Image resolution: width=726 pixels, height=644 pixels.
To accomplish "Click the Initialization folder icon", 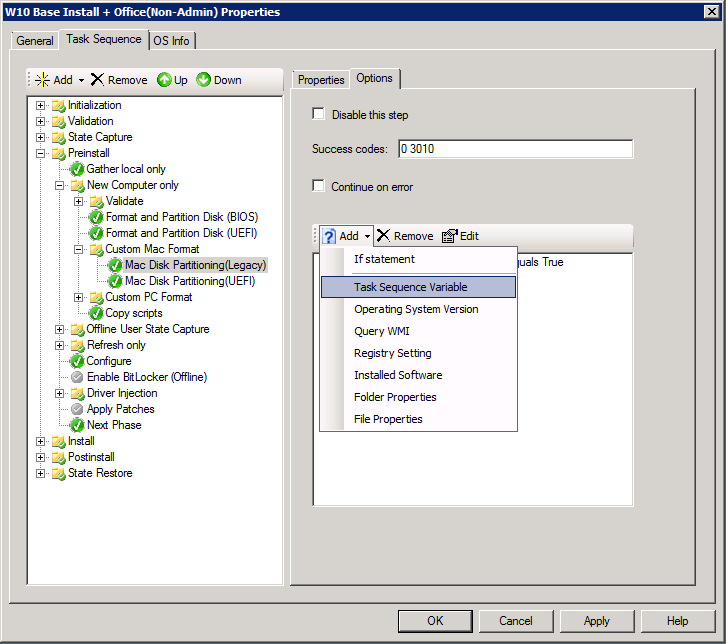I will coord(59,106).
